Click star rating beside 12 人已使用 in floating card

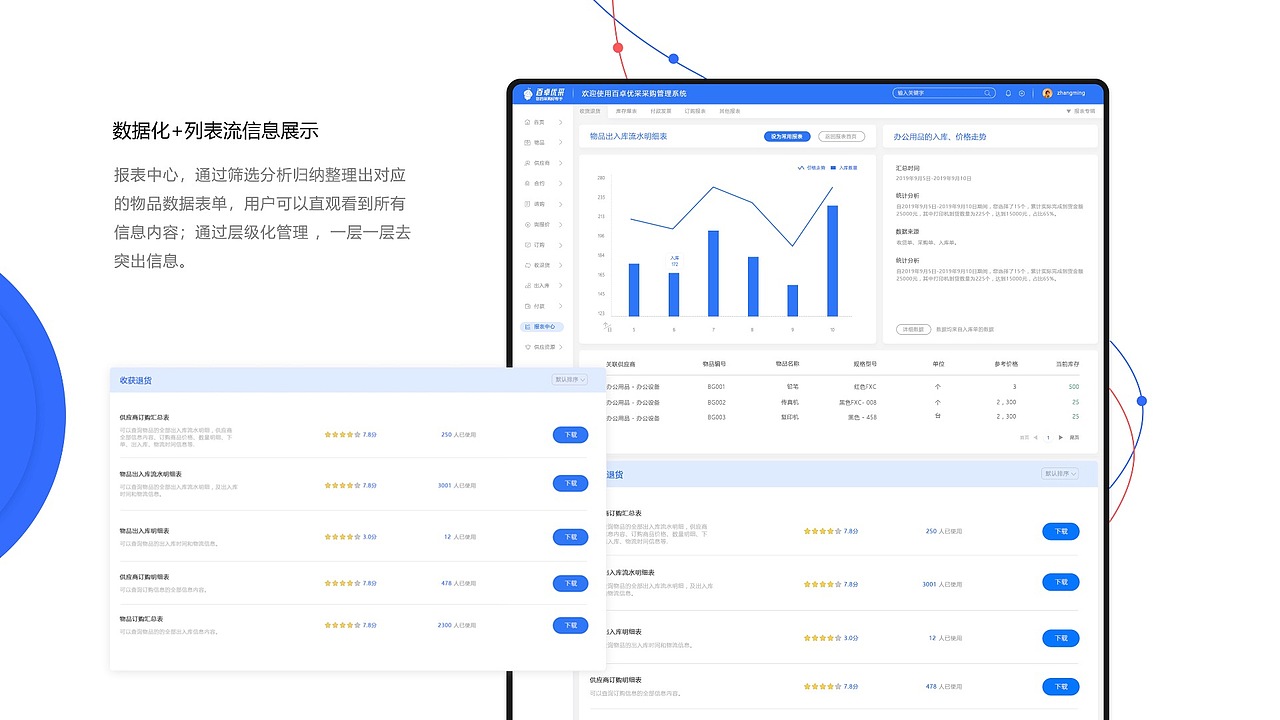click(342, 537)
